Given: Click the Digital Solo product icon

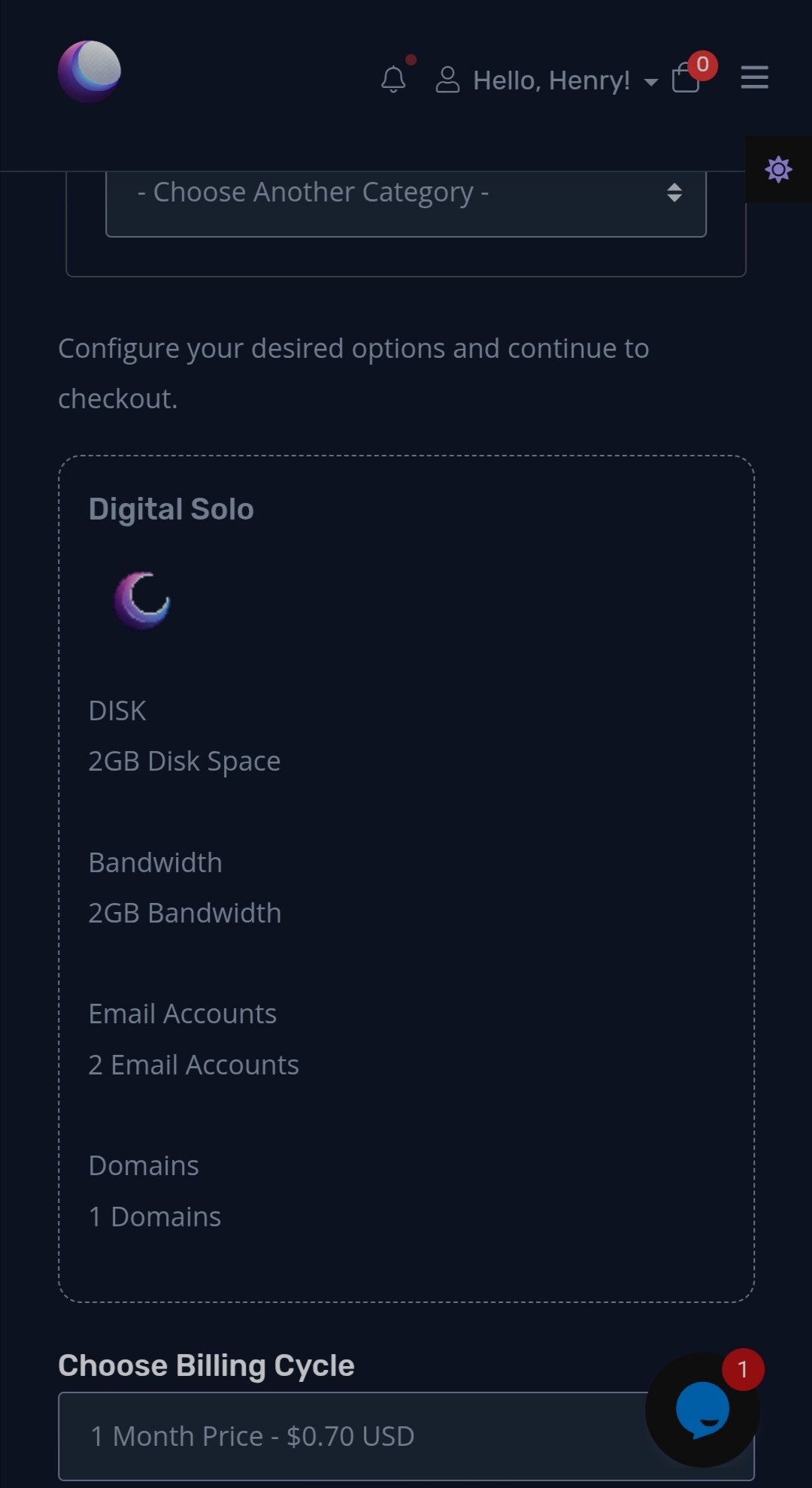Looking at the screenshot, I should pyautogui.click(x=141, y=599).
